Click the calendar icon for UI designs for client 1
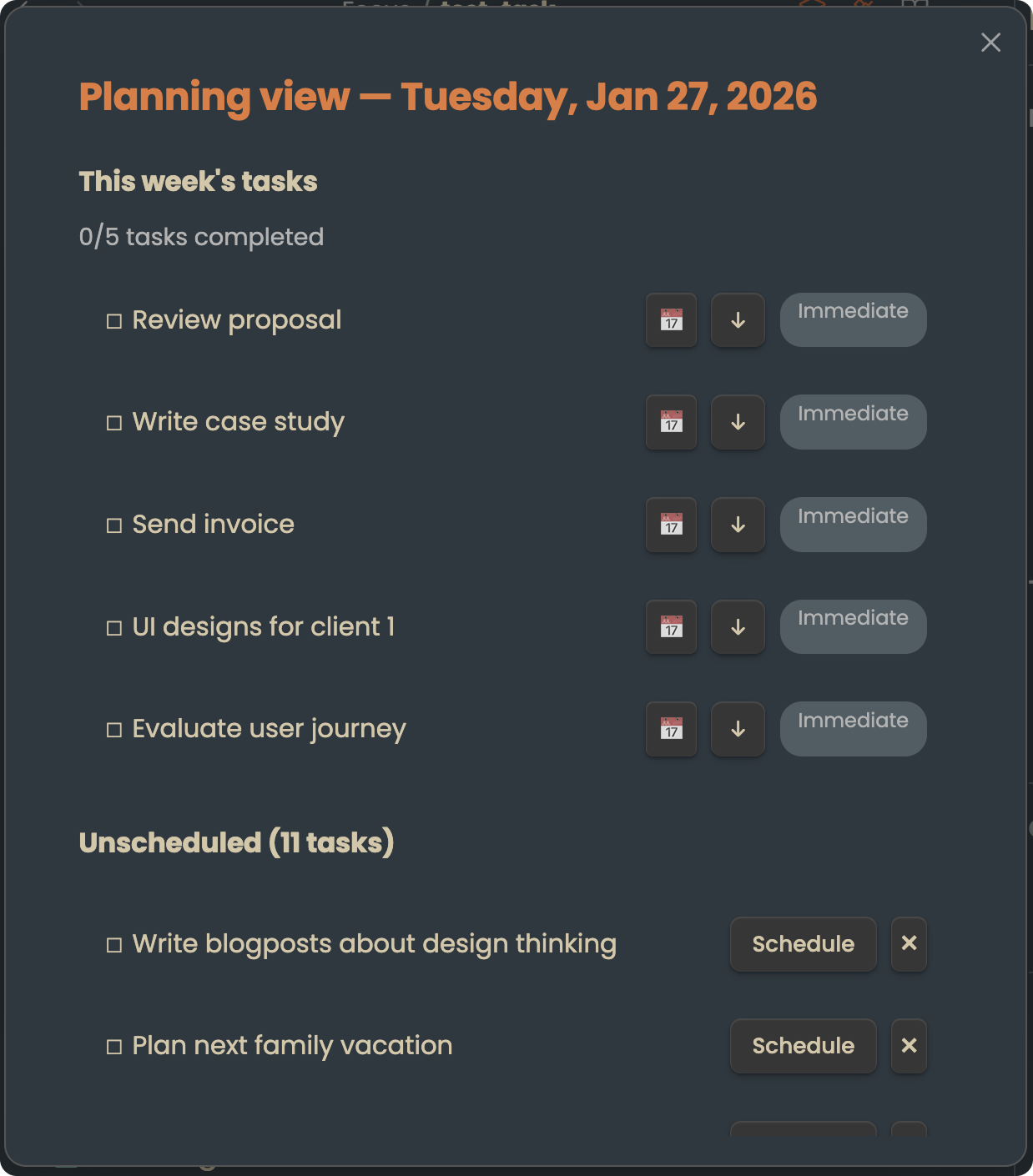This screenshot has width=1033, height=1176. (x=671, y=627)
